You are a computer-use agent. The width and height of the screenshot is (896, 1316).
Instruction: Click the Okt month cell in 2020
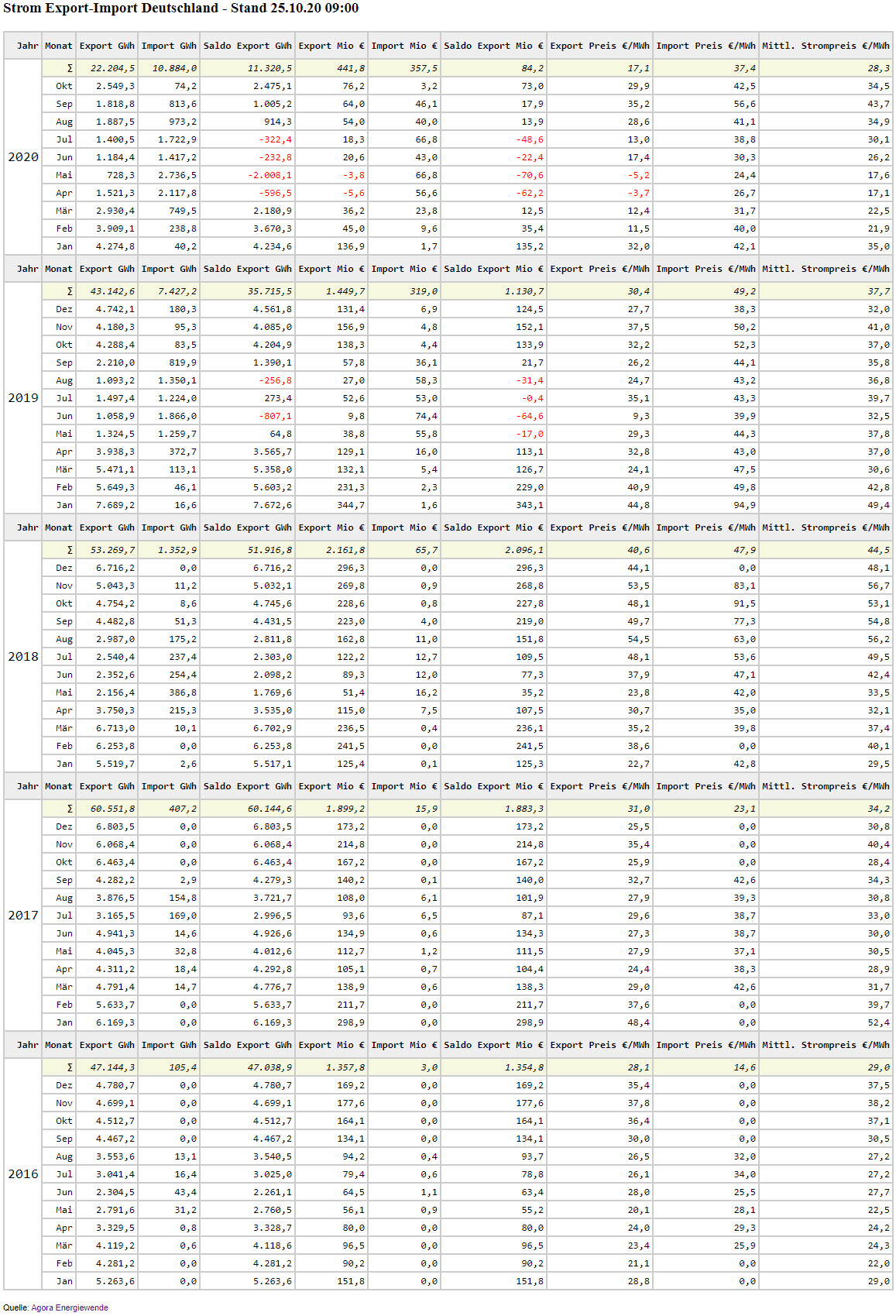pos(64,86)
